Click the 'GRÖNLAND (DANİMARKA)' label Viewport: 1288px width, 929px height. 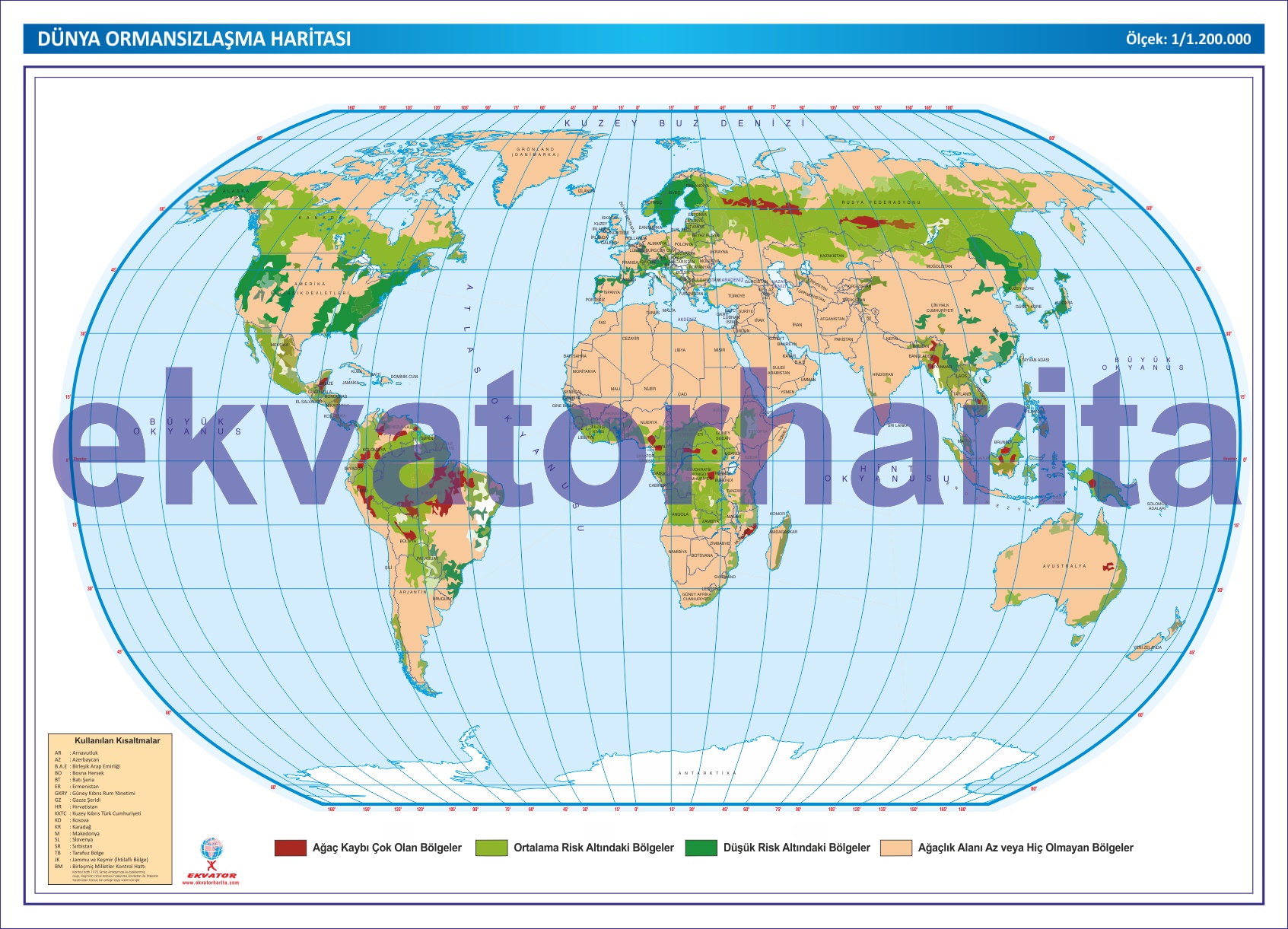tap(536, 152)
